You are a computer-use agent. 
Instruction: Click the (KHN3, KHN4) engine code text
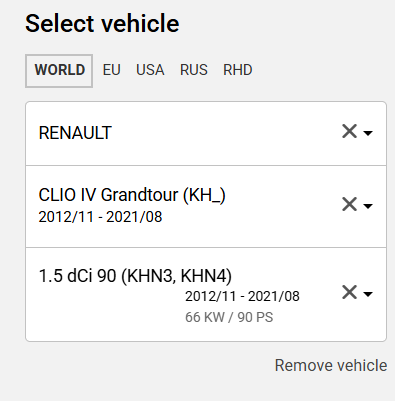(176, 276)
